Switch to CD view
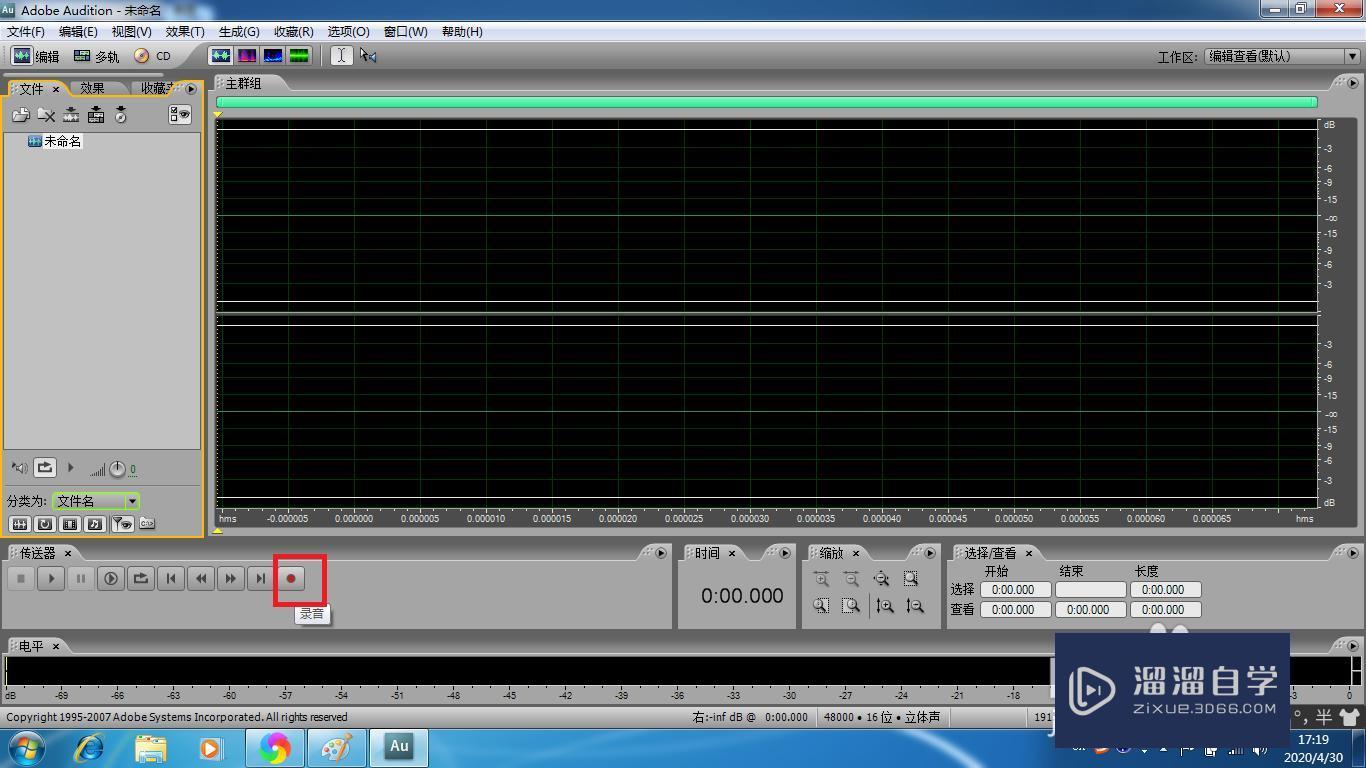 [x=153, y=56]
